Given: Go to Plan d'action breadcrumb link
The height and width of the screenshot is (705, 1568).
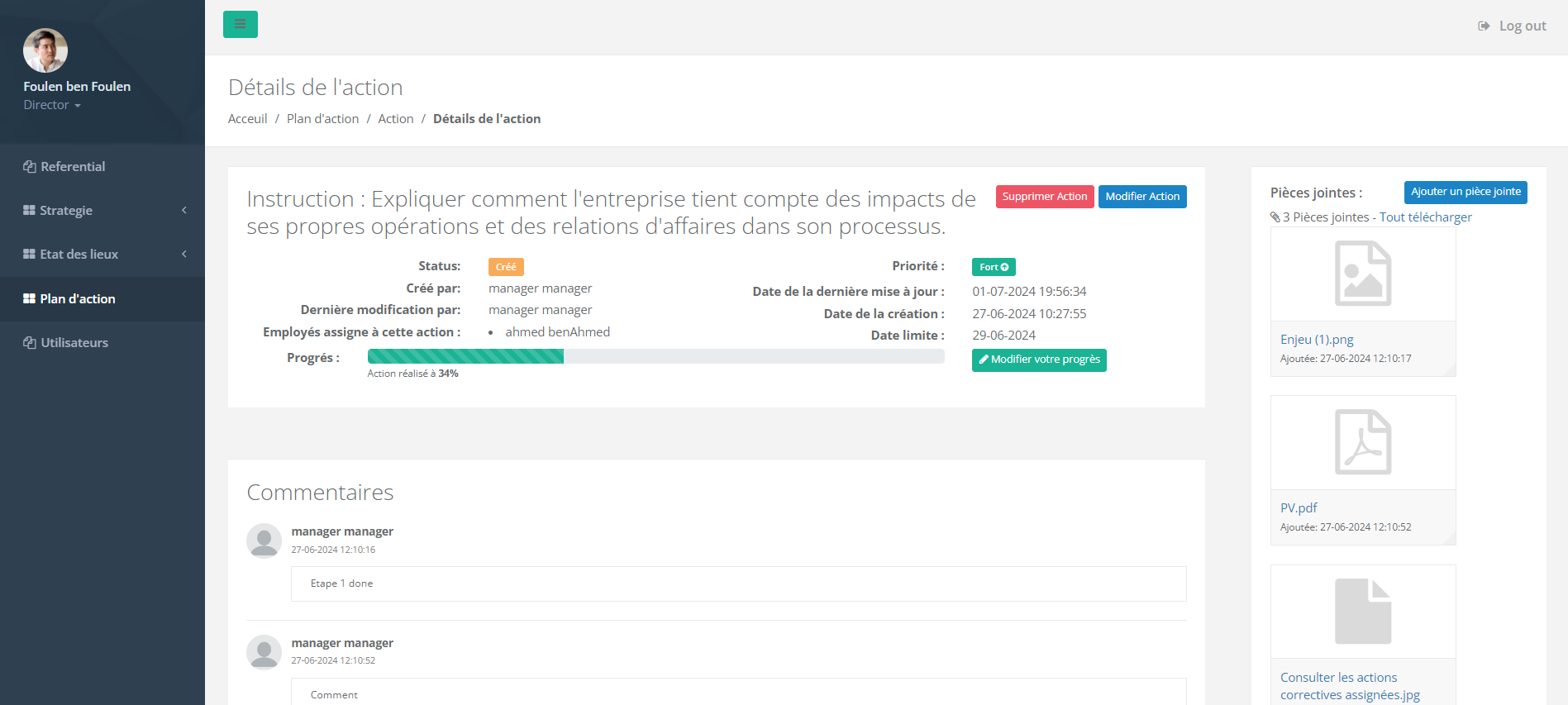Looking at the screenshot, I should 322,119.
